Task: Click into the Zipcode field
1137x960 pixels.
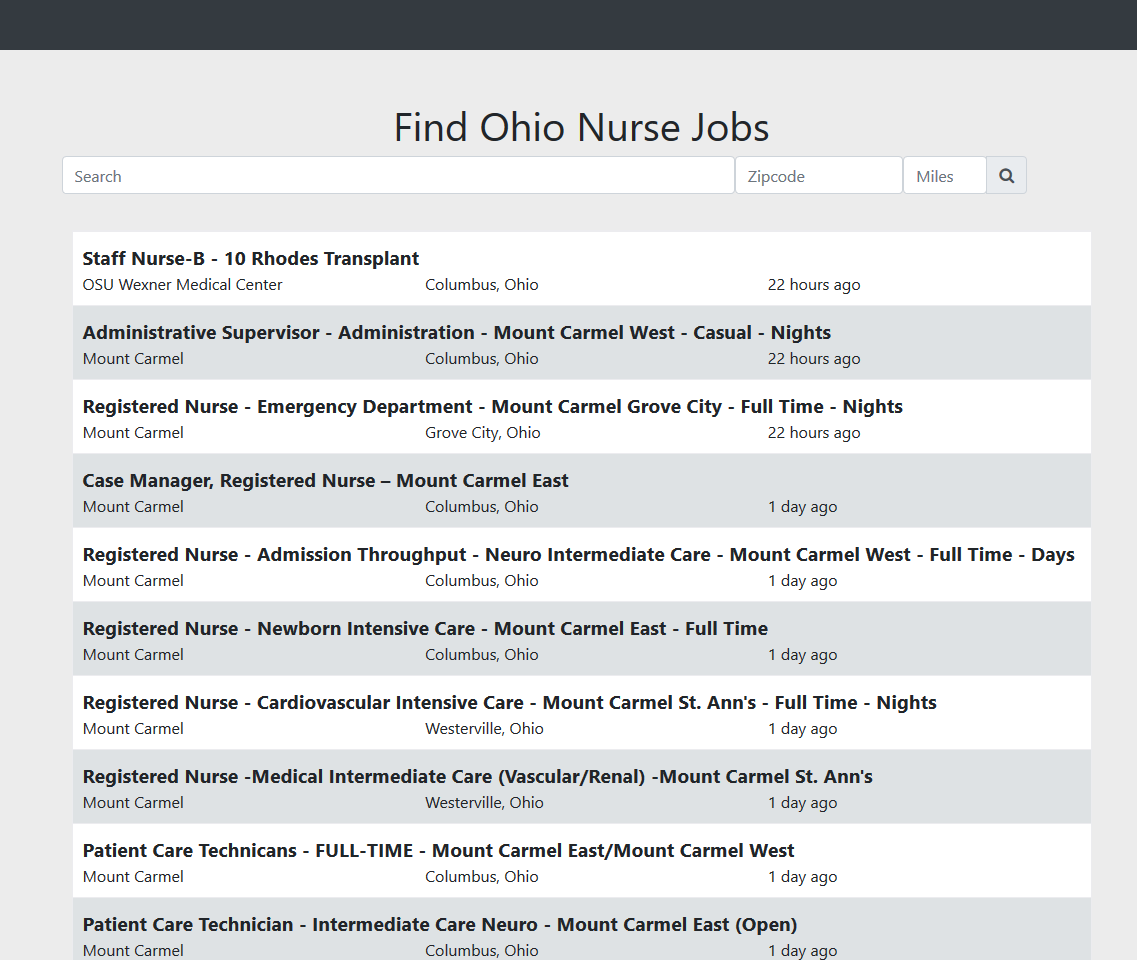Action: [x=819, y=175]
